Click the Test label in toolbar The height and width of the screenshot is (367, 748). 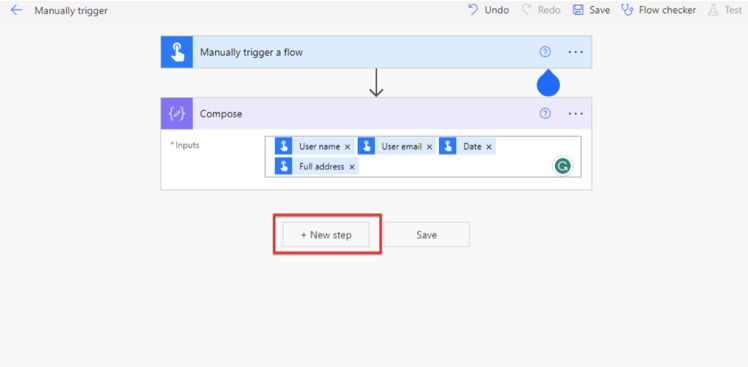(733, 10)
